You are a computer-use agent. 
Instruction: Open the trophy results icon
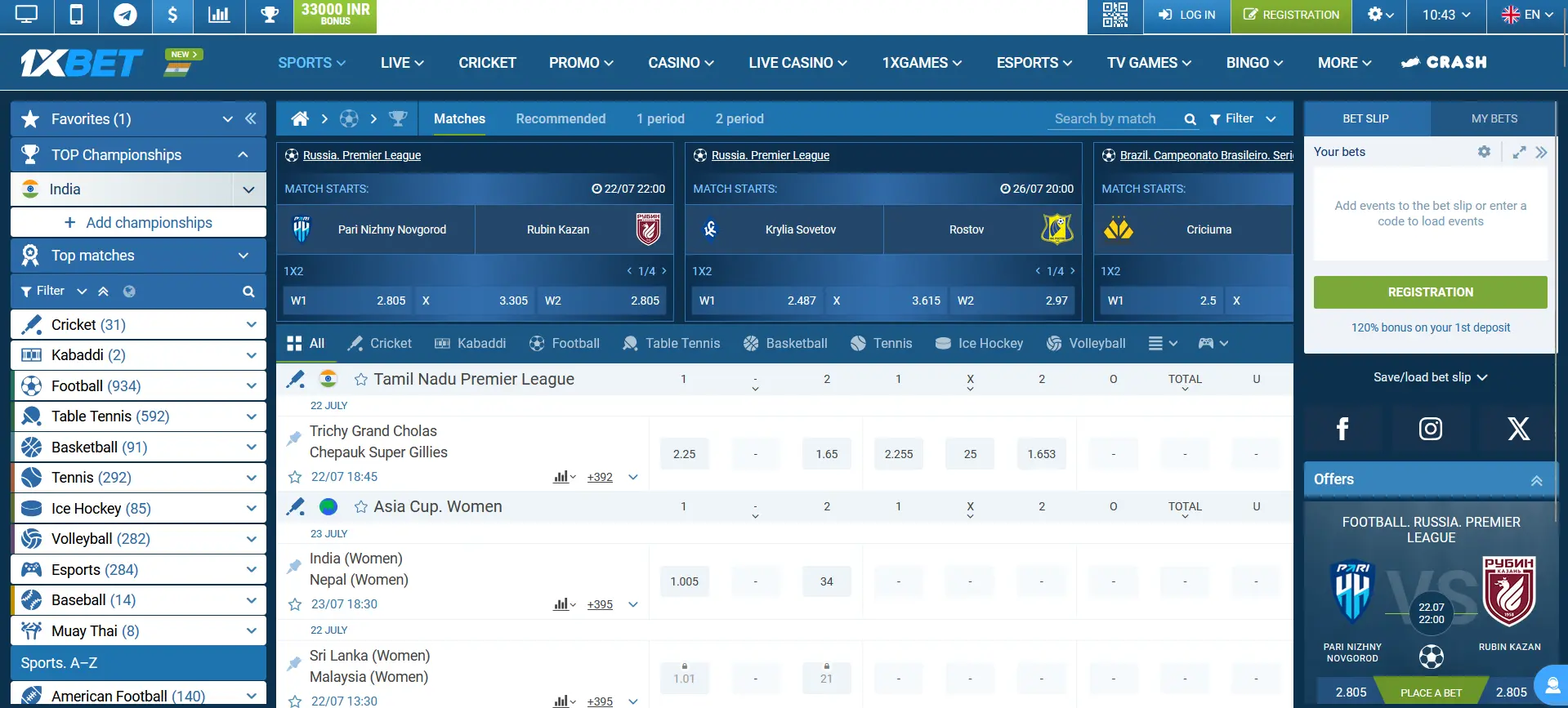[269, 15]
